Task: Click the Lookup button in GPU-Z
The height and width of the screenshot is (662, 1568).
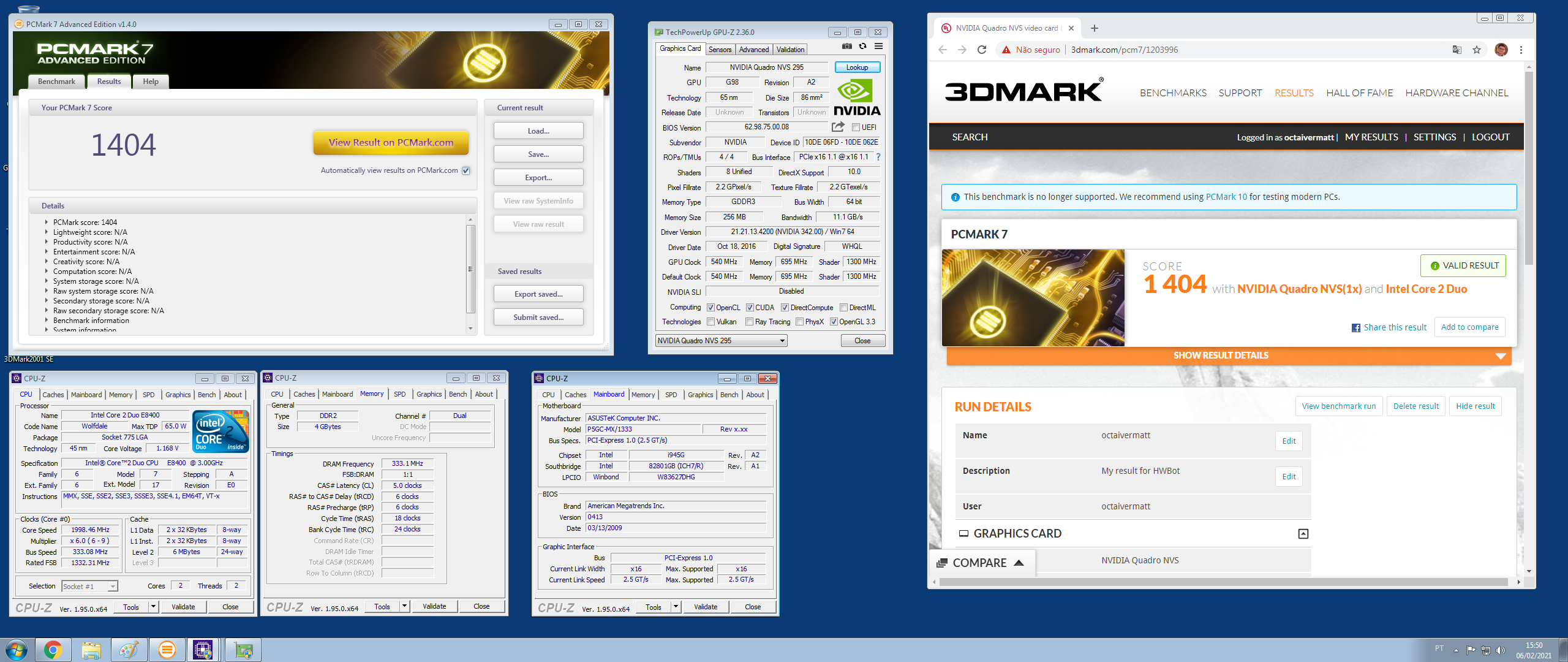Action: [x=858, y=67]
